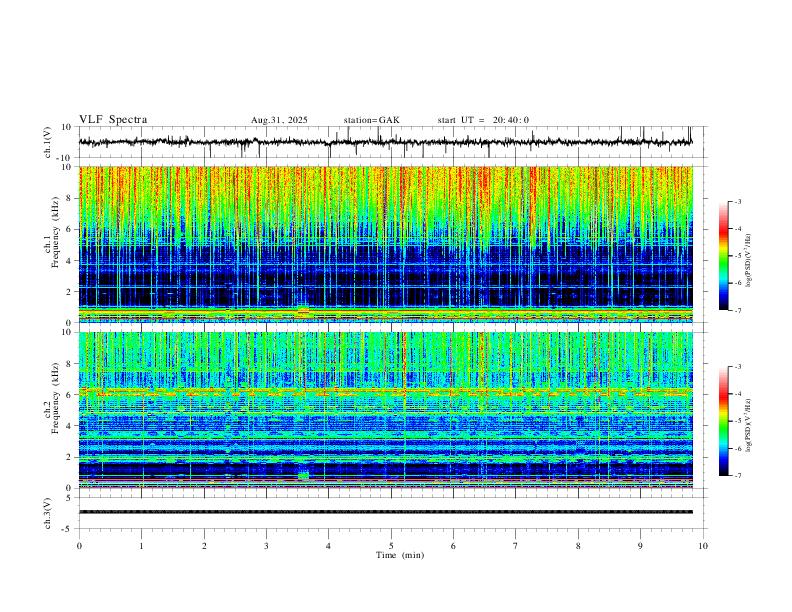This screenshot has width=792, height=612.
Task: Click the "5" tick on the time axis
Action: (x=391, y=546)
